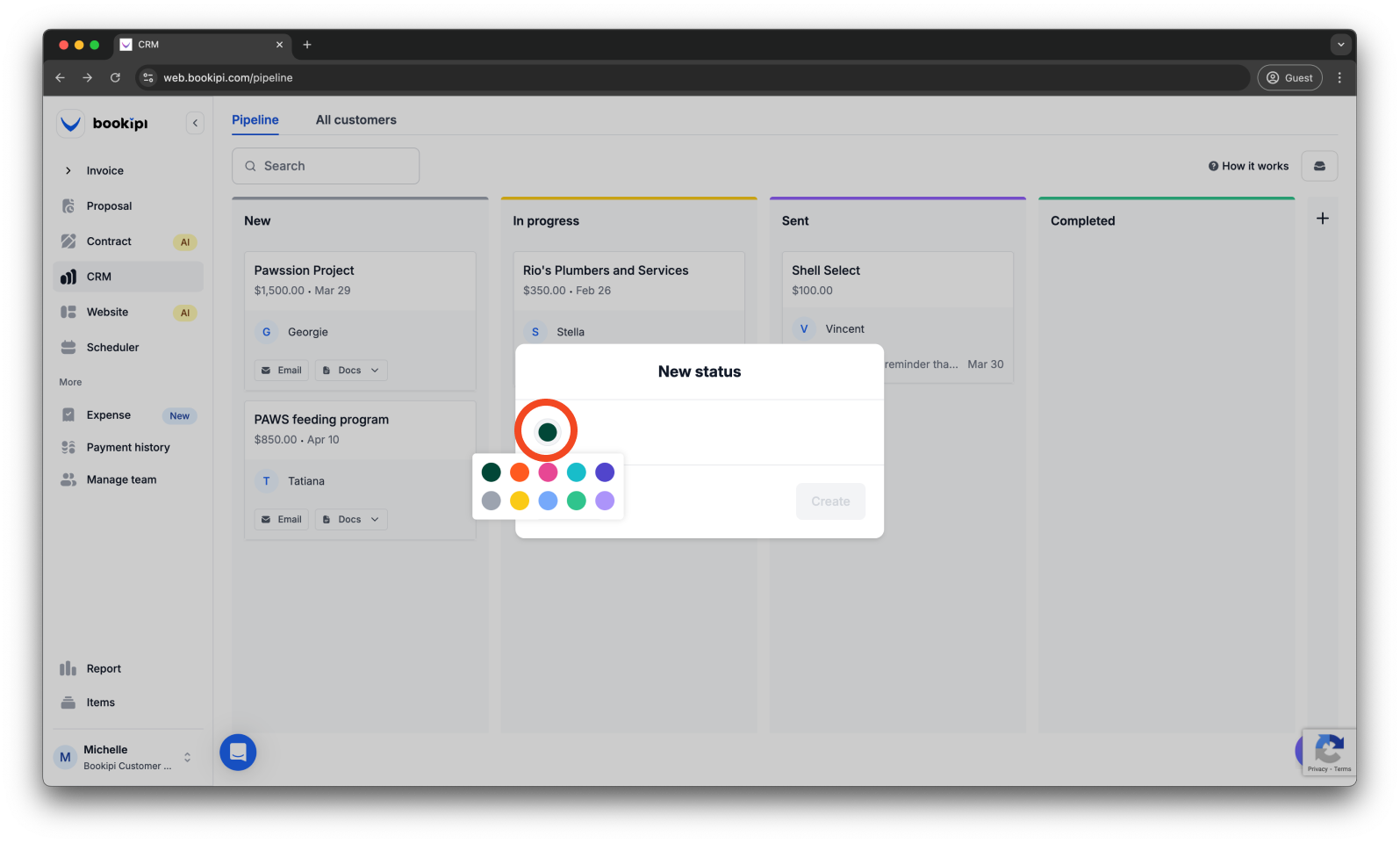Click the Website sidebar icon
Viewport: 1400px width, 843px height.
tap(68, 312)
